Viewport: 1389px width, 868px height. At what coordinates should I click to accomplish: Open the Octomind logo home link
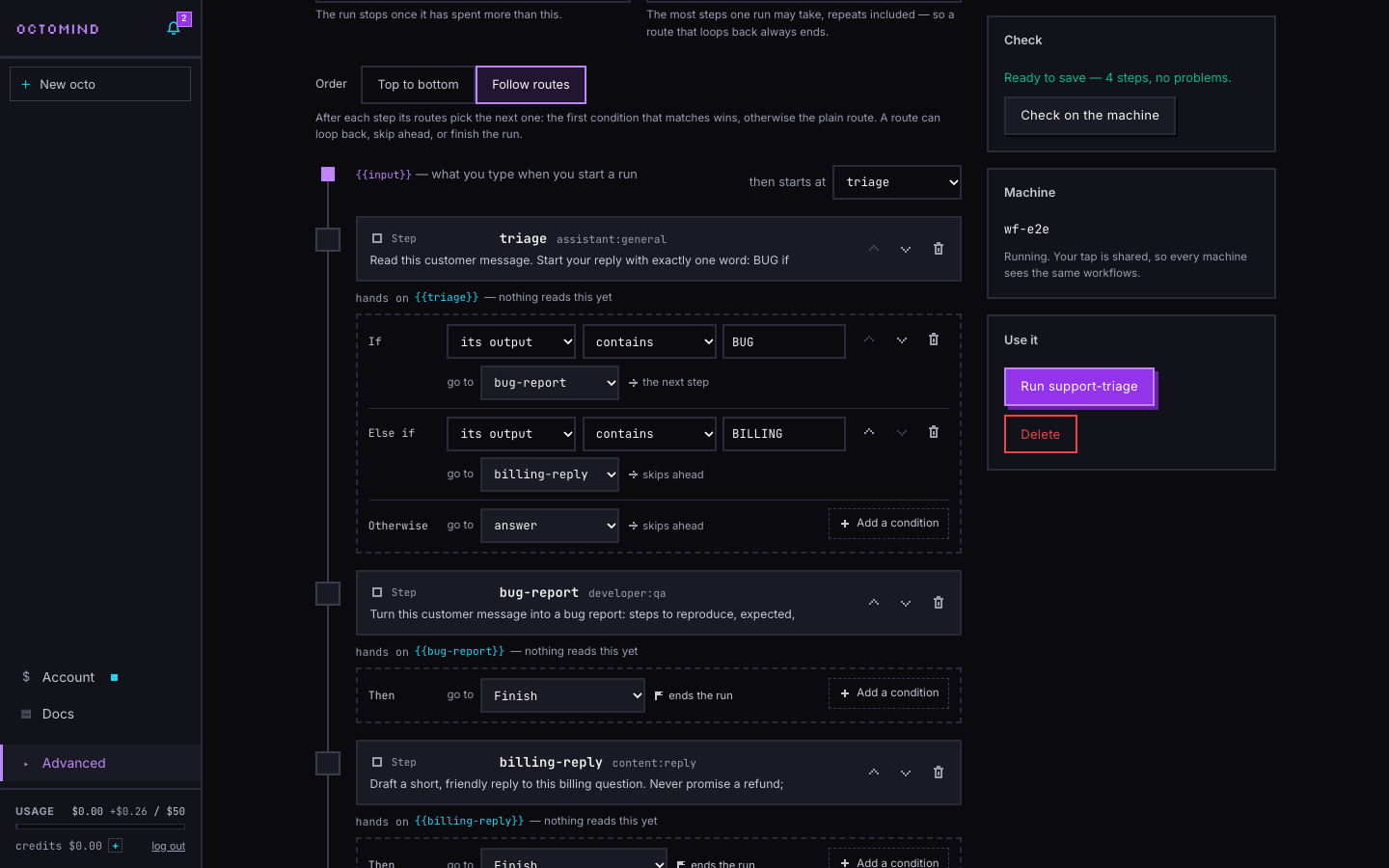coord(58,29)
